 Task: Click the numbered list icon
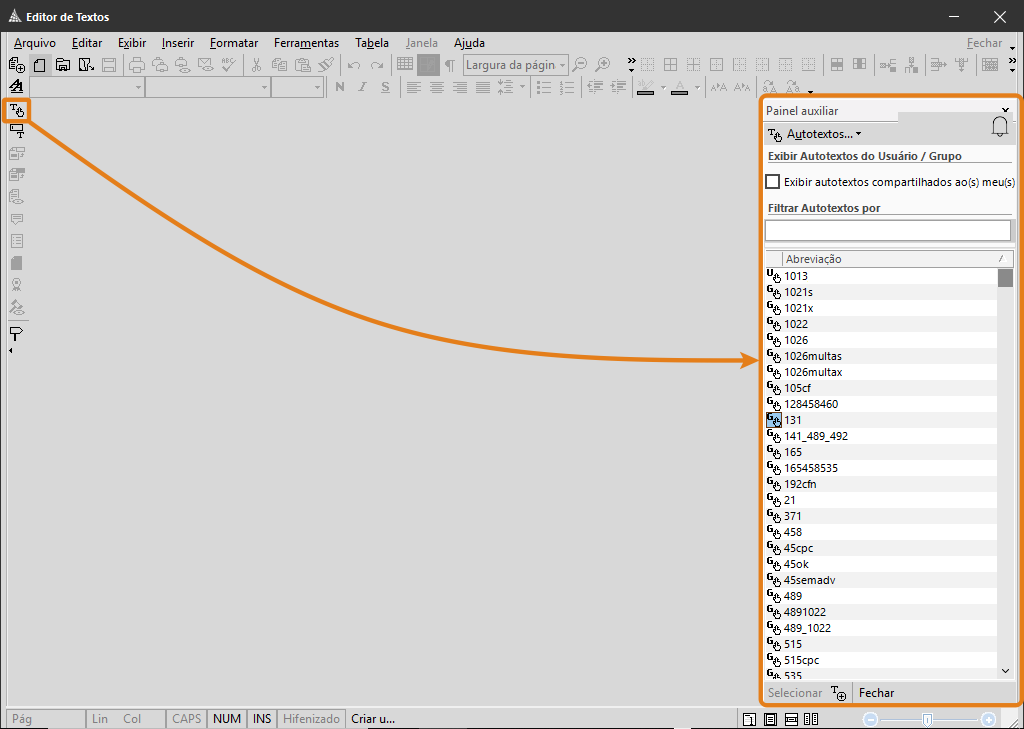pos(567,87)
